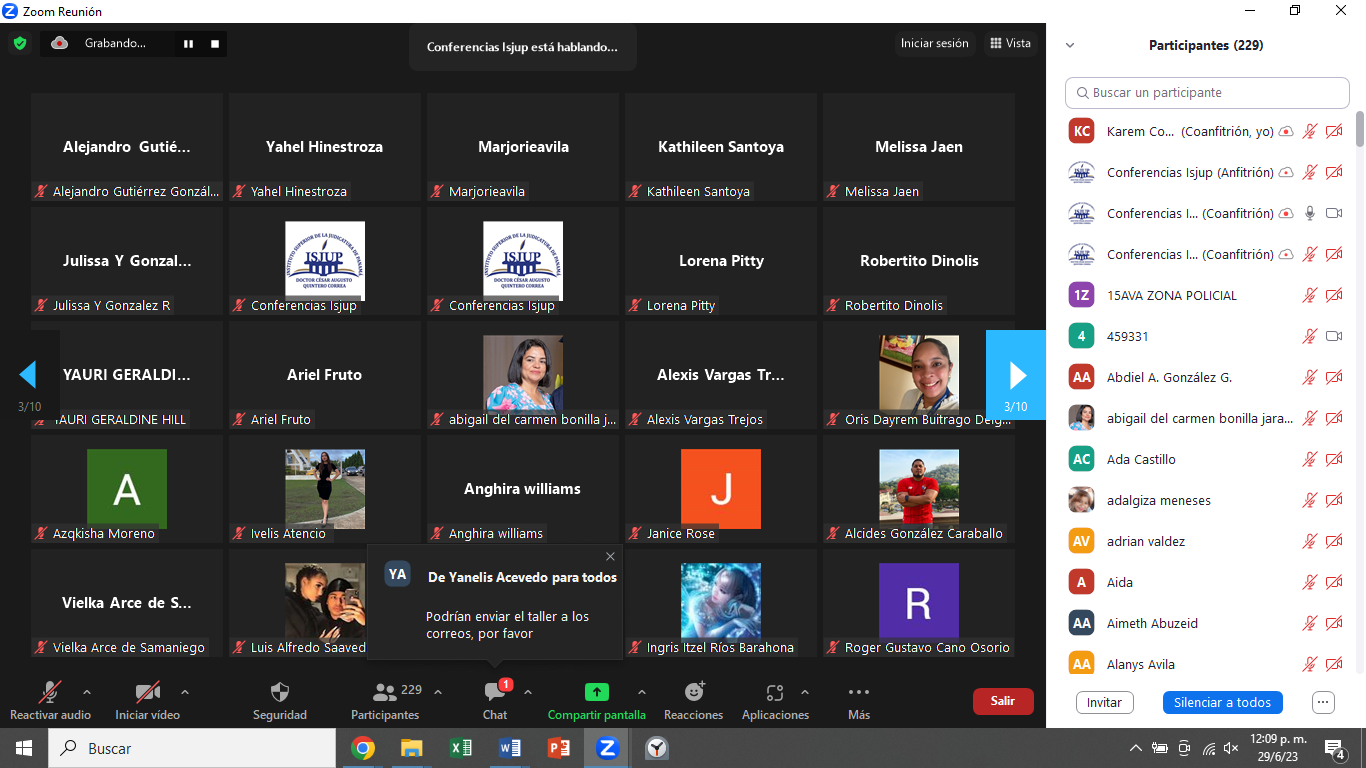The image size is (1366, 768).
Task: Open Word from taskbar
Action: (510, 748)
